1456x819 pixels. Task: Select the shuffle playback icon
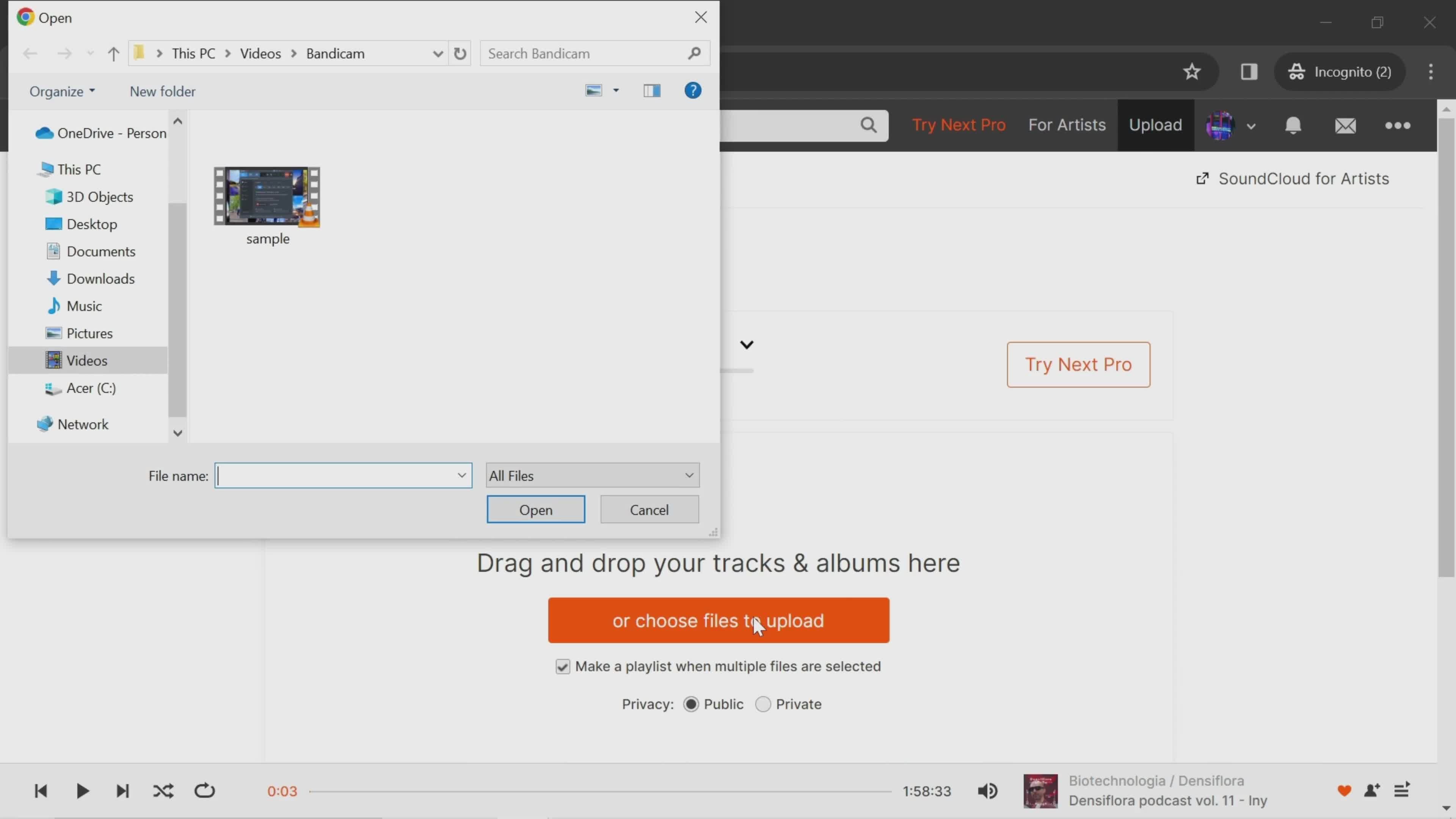pos(163,791)
